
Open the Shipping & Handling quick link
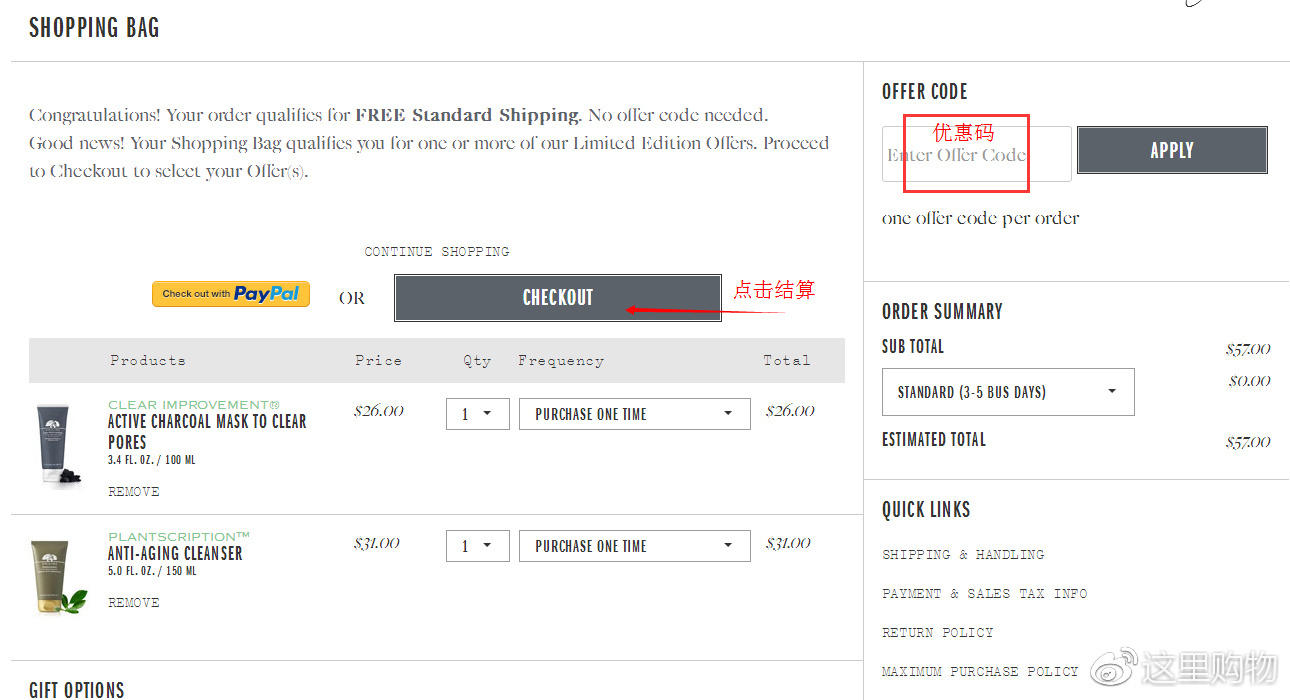click(963, 554)
